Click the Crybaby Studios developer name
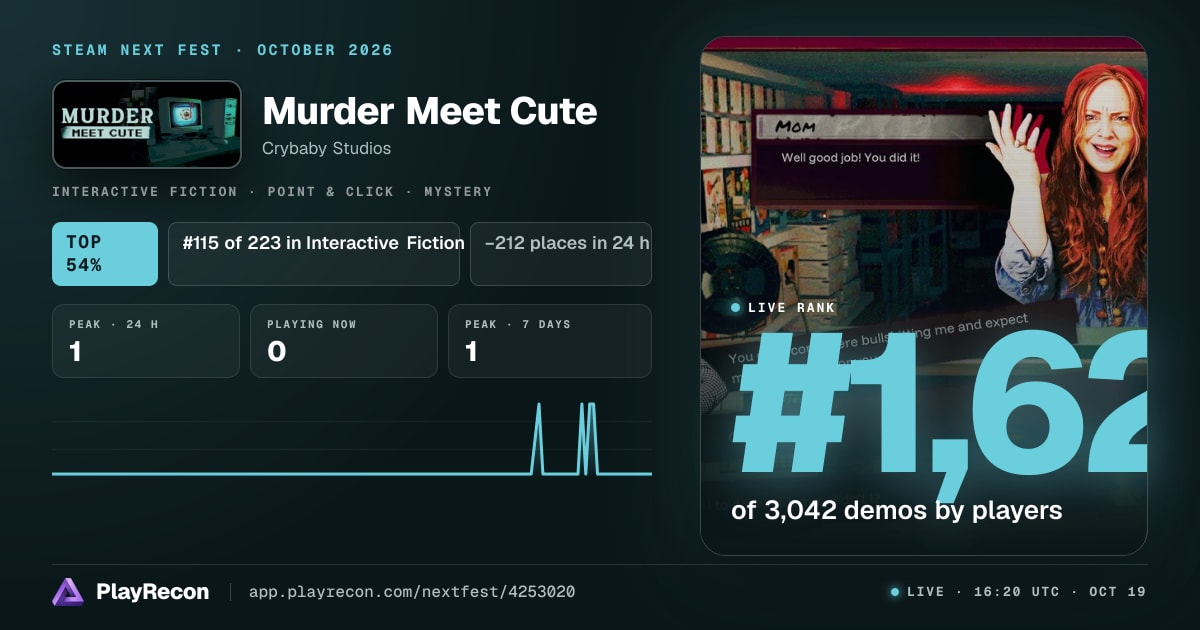The height and width of the screenshot is (630, 1200). click(x=326, y=148)
